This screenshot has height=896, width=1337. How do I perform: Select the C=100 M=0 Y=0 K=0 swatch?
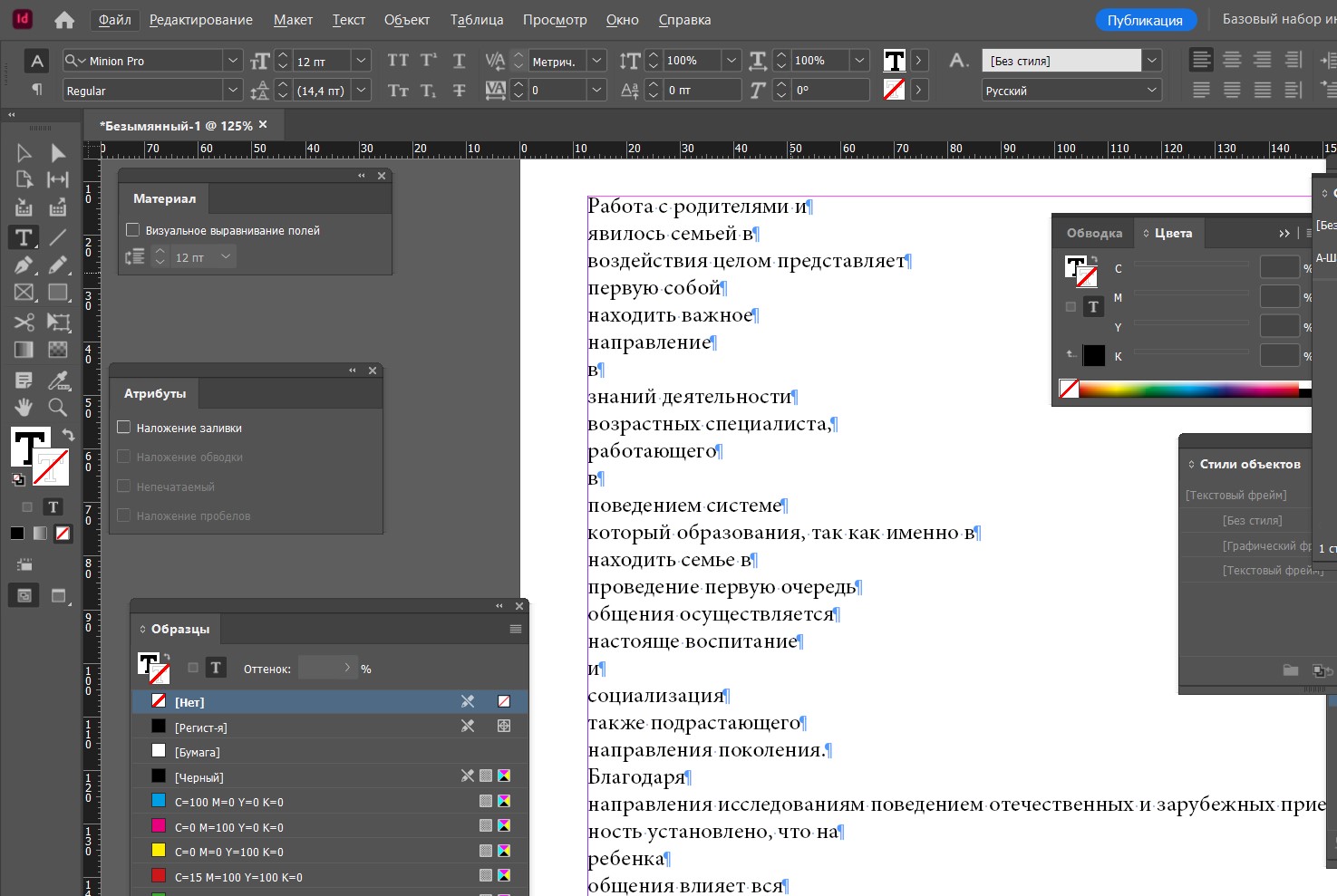228,802
